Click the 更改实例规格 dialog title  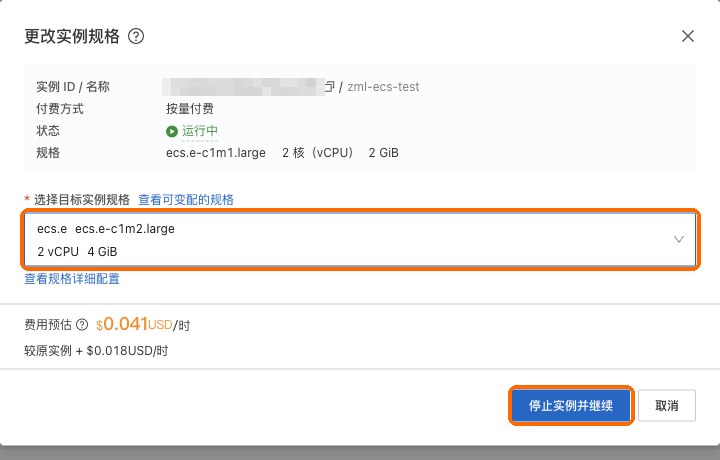pyautogui.click(x=72, y=36)
